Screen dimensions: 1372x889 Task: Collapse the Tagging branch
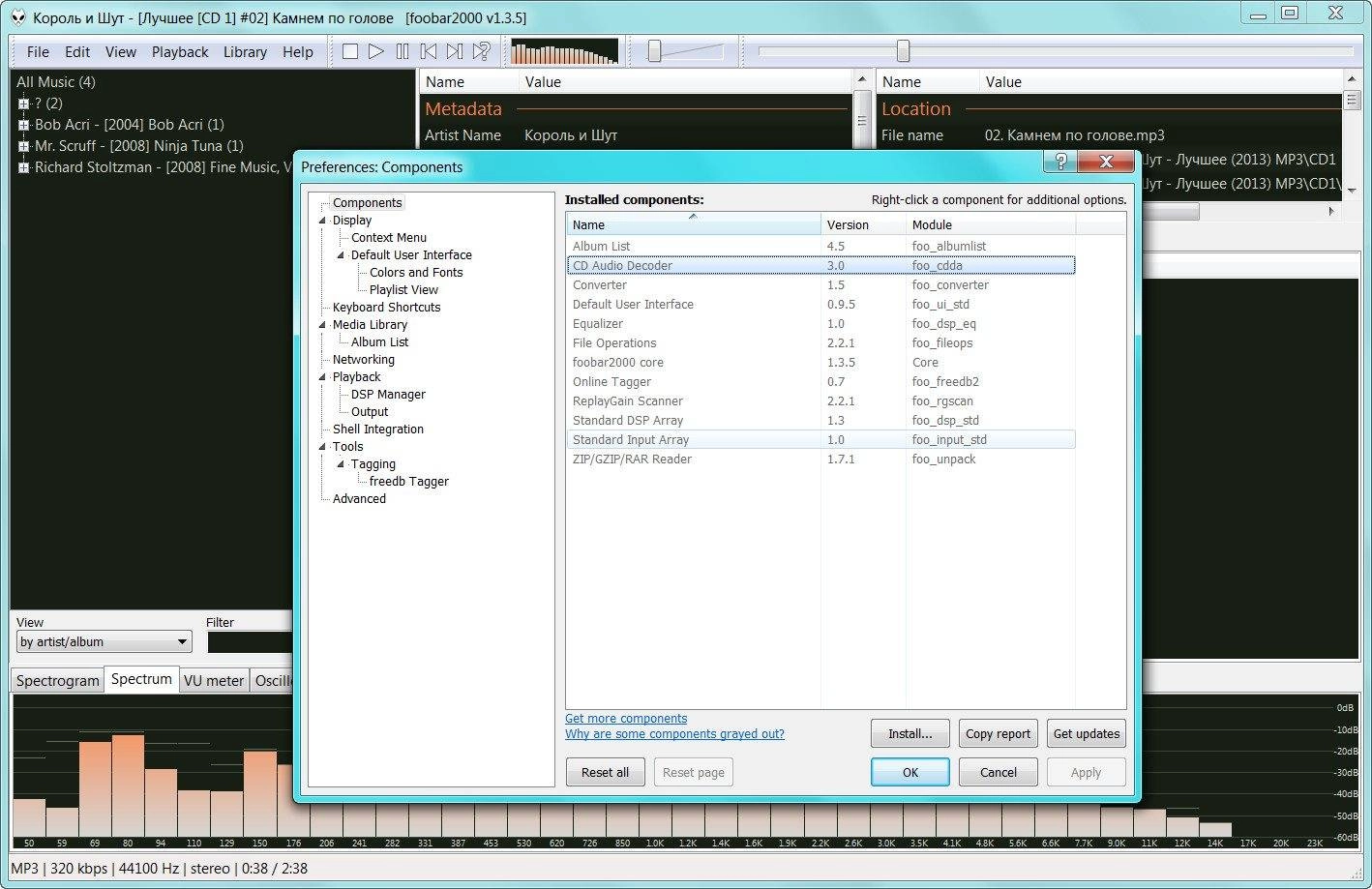click(342, 464)
